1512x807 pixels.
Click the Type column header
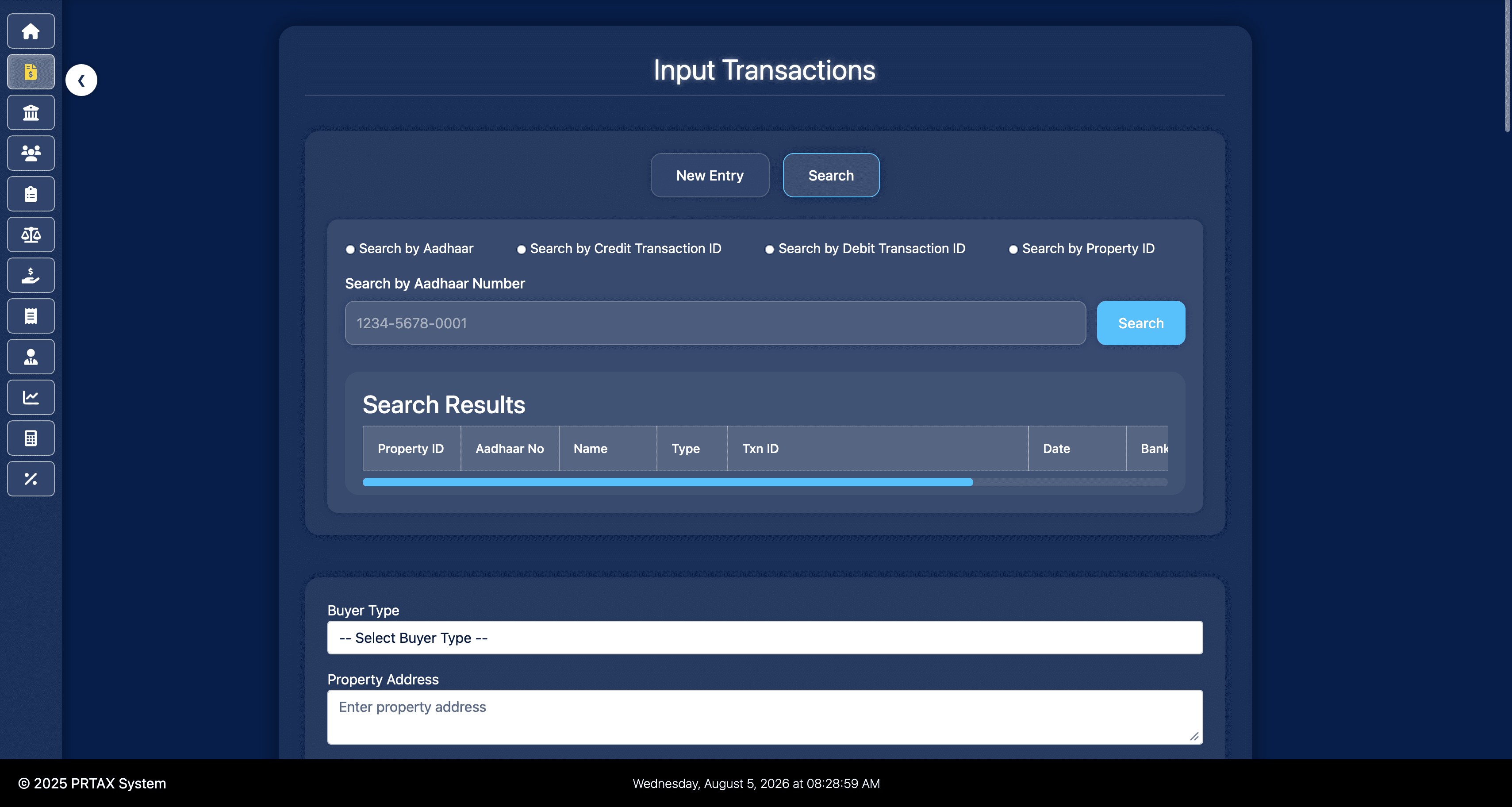[x=692, y=448]
